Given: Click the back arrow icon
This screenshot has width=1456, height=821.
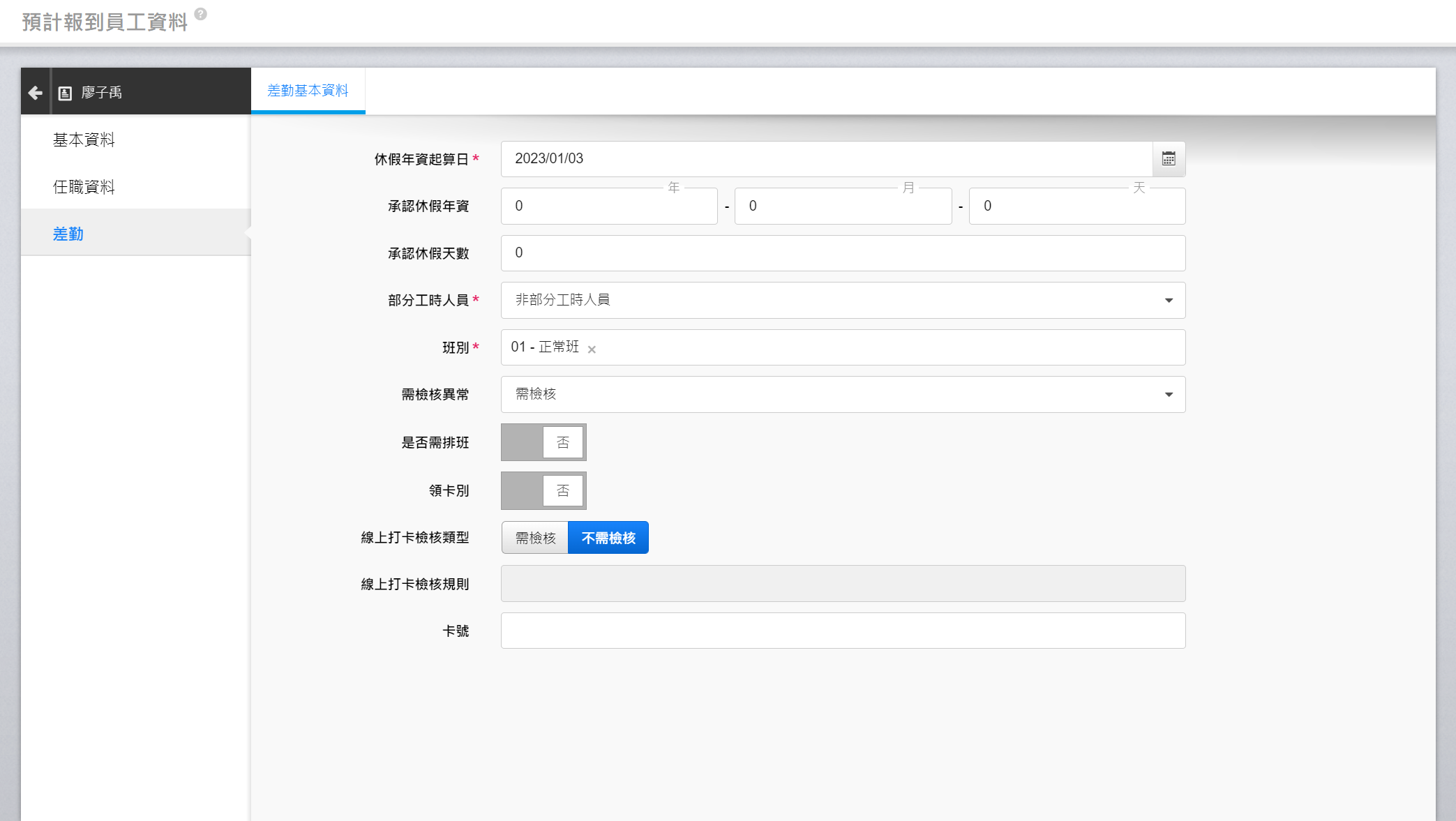Looking at the screenshot, I should (x=35, y=92).
